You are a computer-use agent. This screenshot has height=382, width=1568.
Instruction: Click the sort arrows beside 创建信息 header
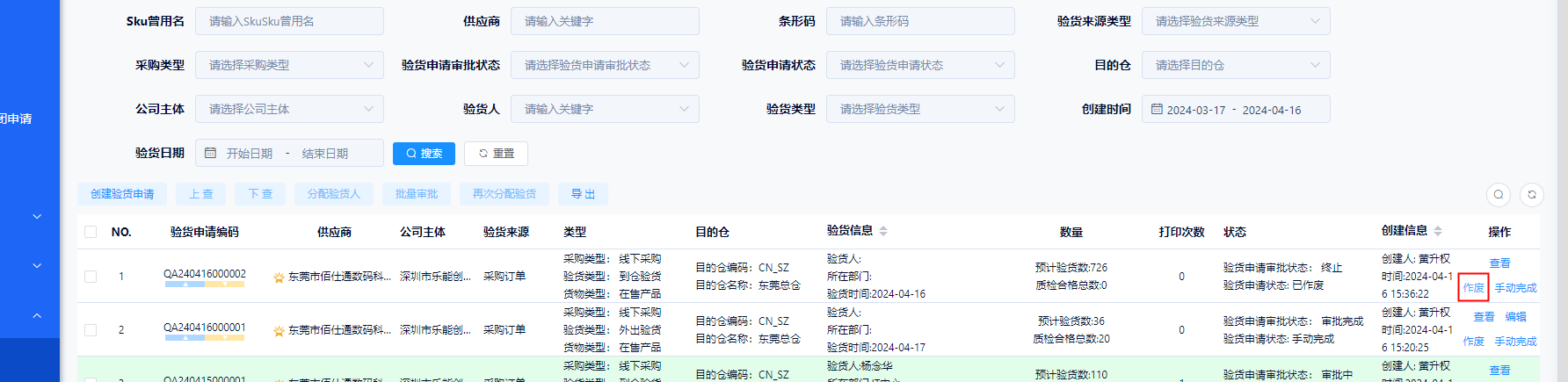click(1438, 231)
